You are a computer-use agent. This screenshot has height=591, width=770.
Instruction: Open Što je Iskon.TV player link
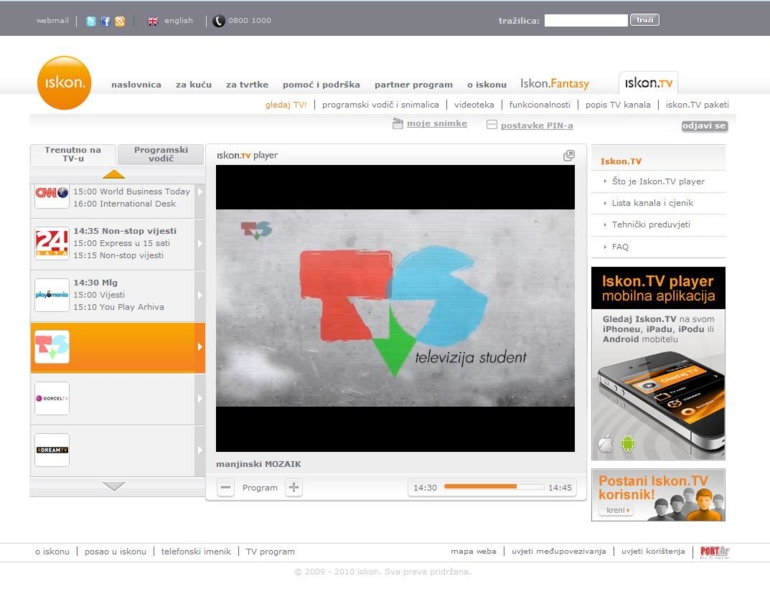(658, 181)
